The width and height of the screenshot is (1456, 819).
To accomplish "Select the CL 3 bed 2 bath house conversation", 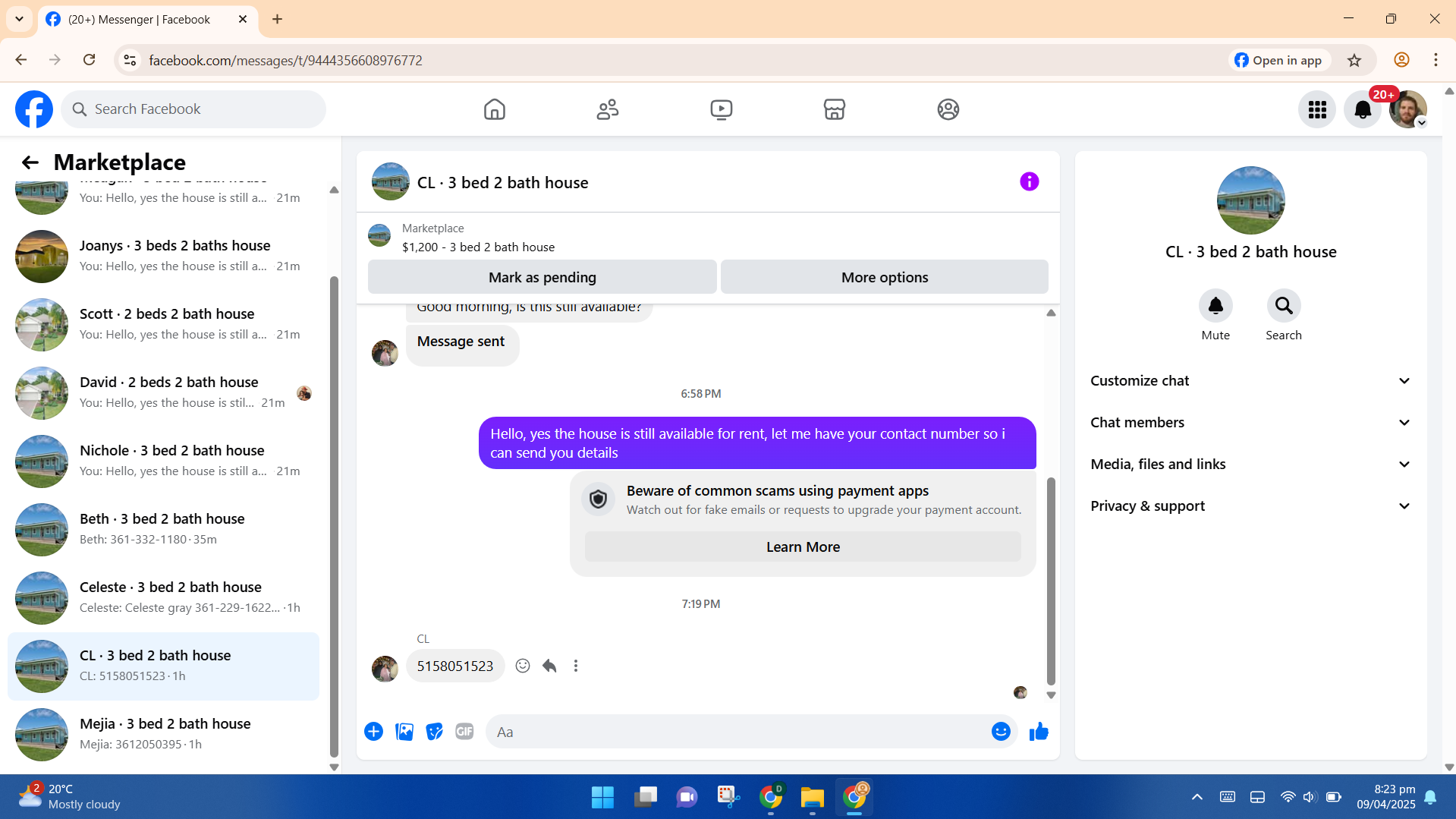I will 163,666.
